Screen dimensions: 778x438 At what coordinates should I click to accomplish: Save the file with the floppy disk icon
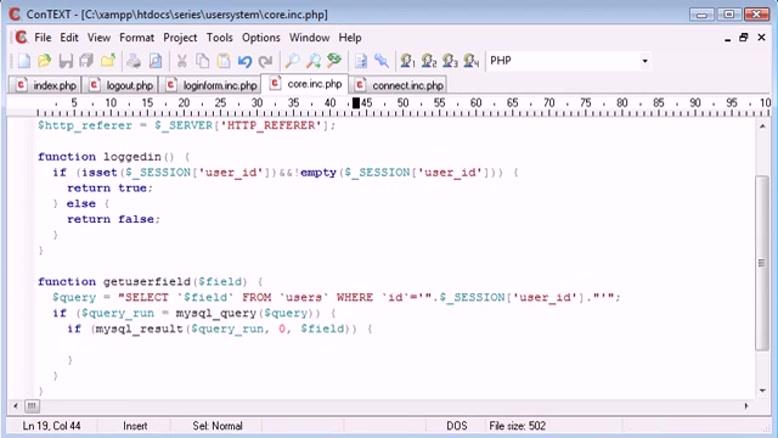(x=65, y=61)
